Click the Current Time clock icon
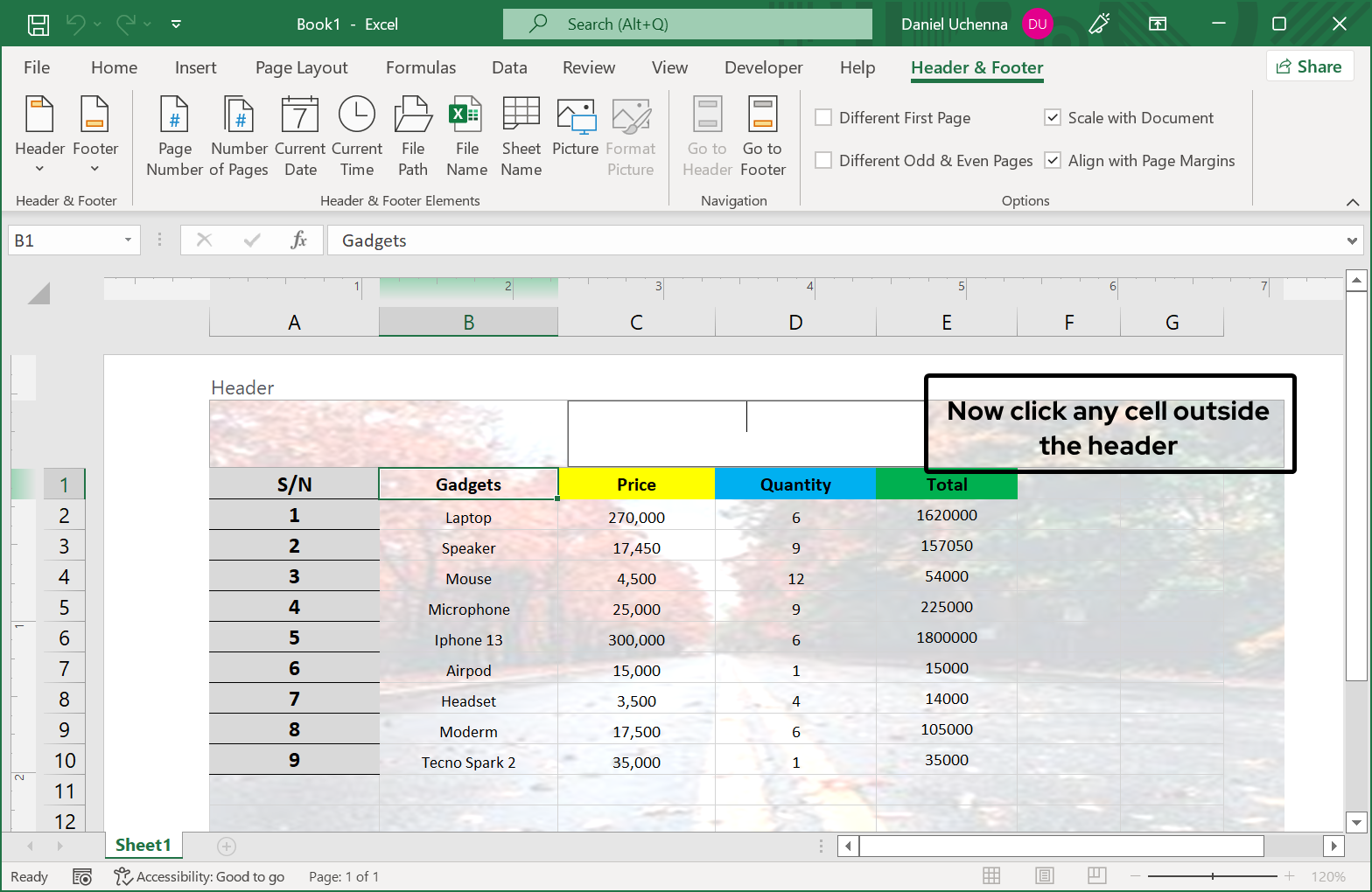The height and width of the screenshot is (892, 1372). (357, 115)
